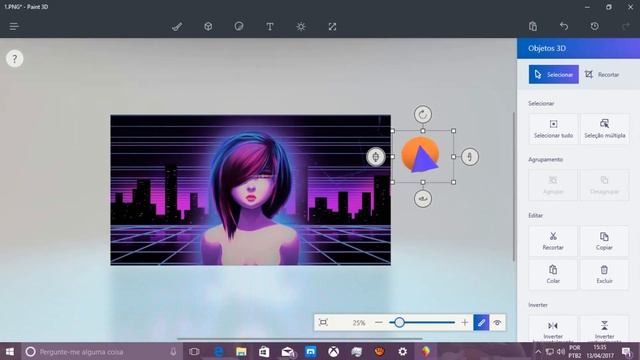
Task: Click the Colar button
Action: (x=553, y=274)
